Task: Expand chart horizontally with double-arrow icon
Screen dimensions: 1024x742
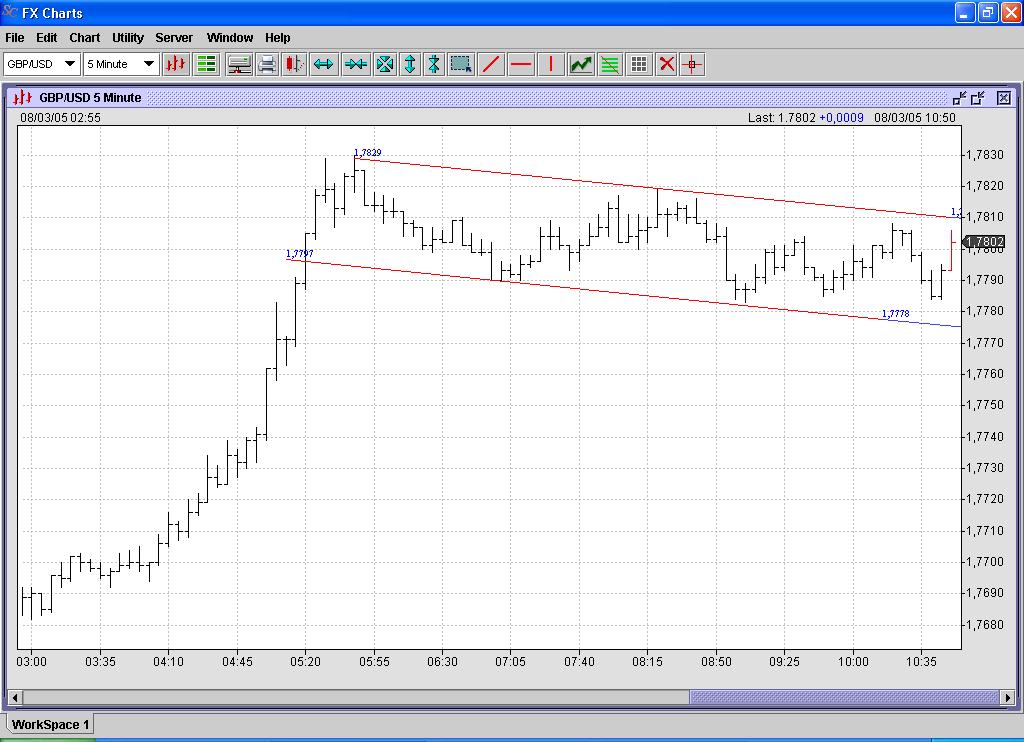Action: click(323, 64)
